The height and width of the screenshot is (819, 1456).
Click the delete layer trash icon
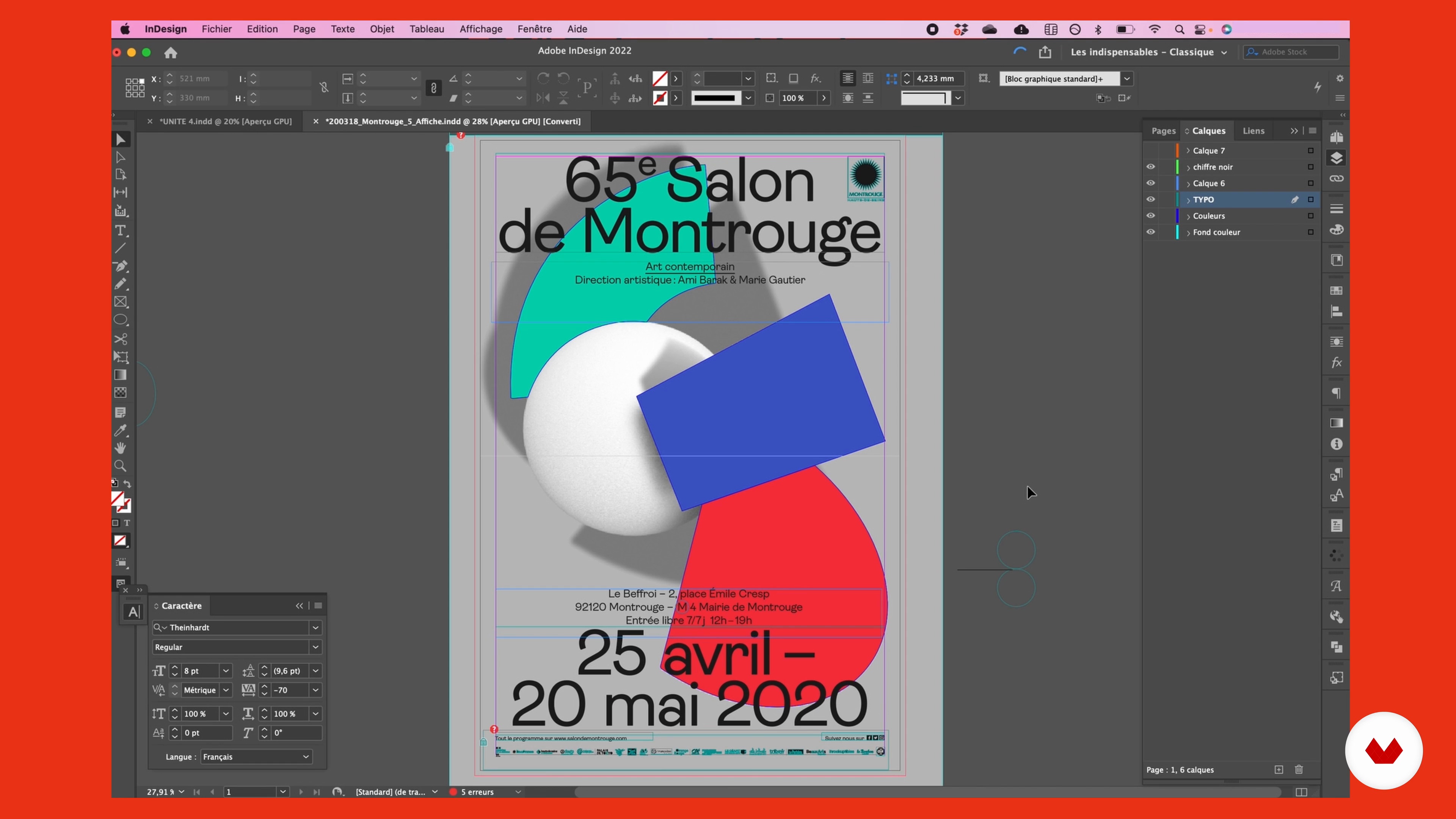(1299, 770)
